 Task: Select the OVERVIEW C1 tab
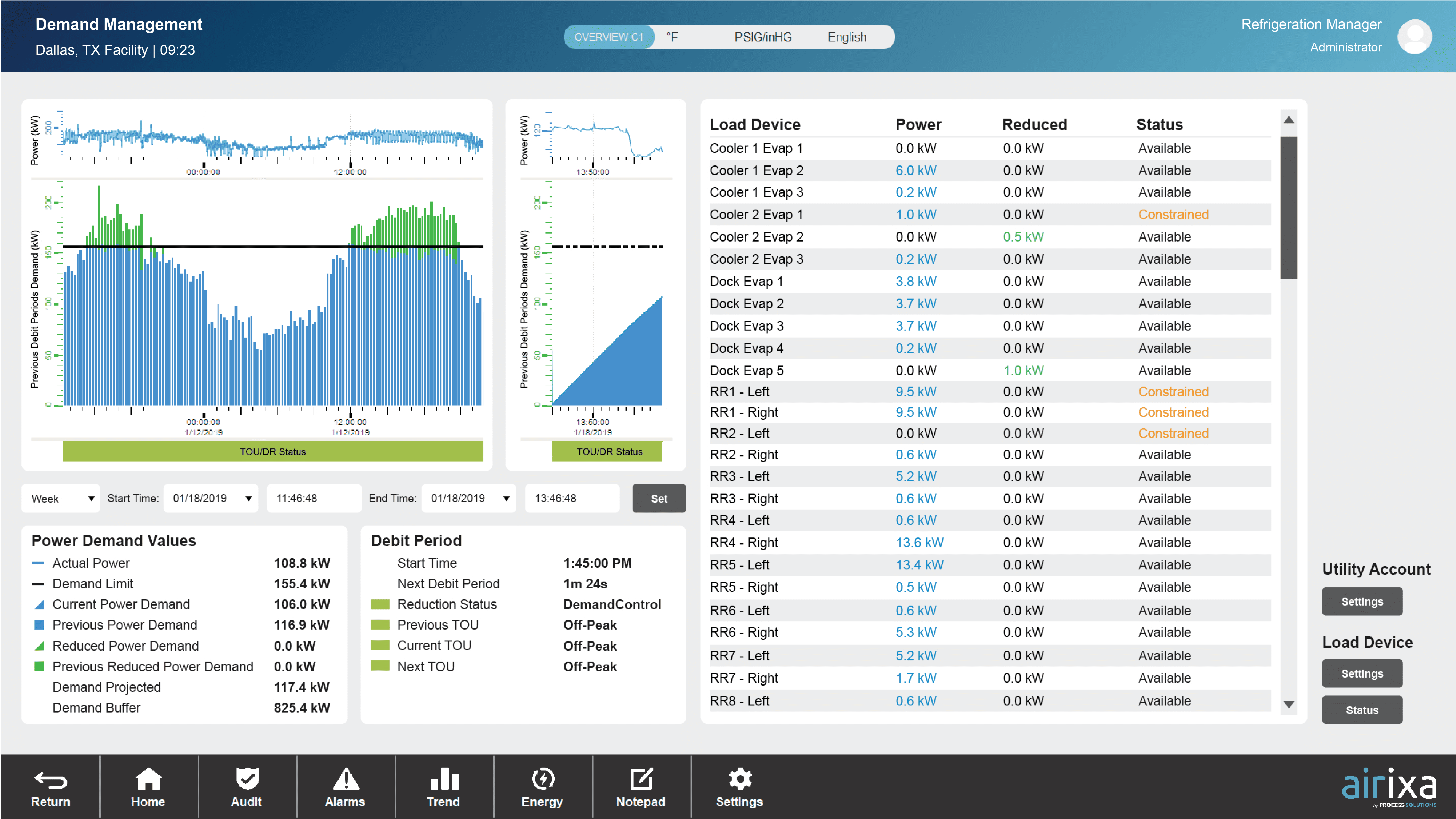click(609, 37)
